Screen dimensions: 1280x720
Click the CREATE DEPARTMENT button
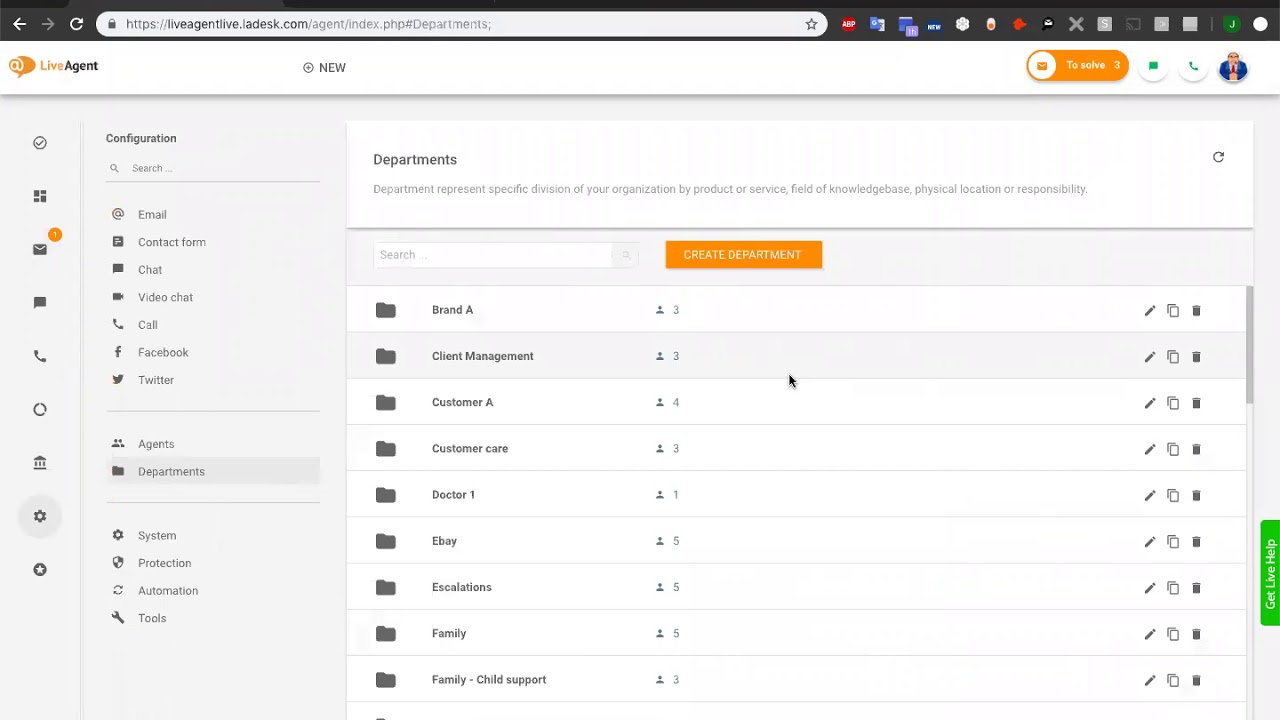click(x=743, y=255)
